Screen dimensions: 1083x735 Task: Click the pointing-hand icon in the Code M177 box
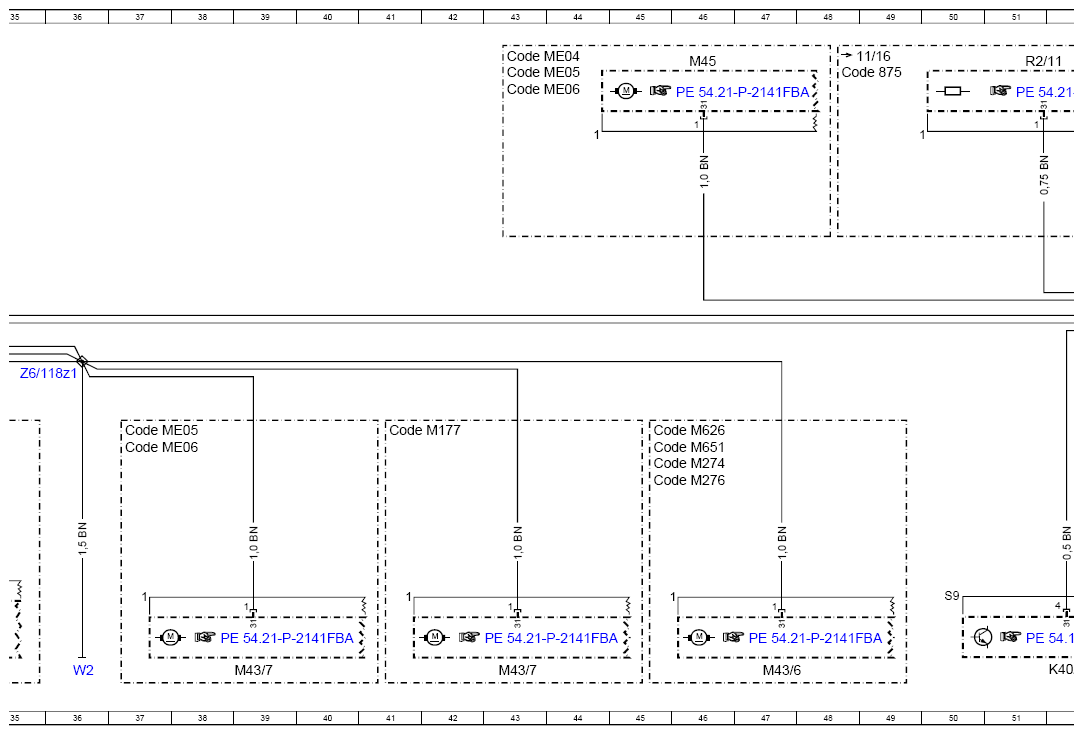pos(470,637)
